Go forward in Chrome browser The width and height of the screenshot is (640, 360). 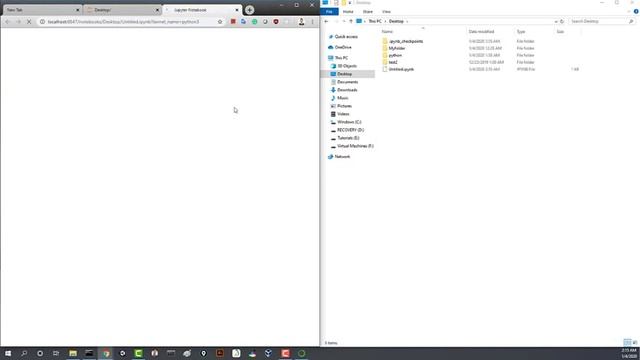click(18, 22)
